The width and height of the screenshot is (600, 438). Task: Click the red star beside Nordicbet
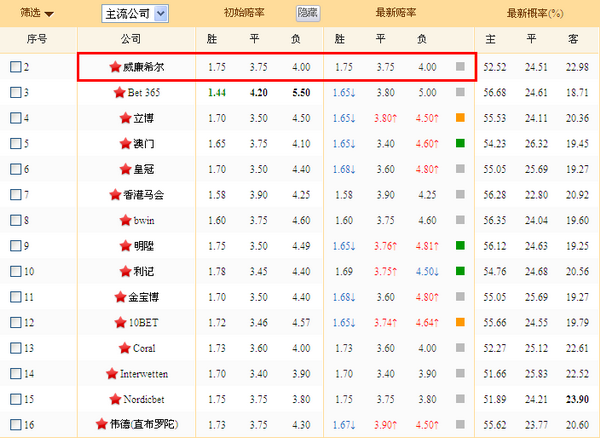(x=115, y=399)
